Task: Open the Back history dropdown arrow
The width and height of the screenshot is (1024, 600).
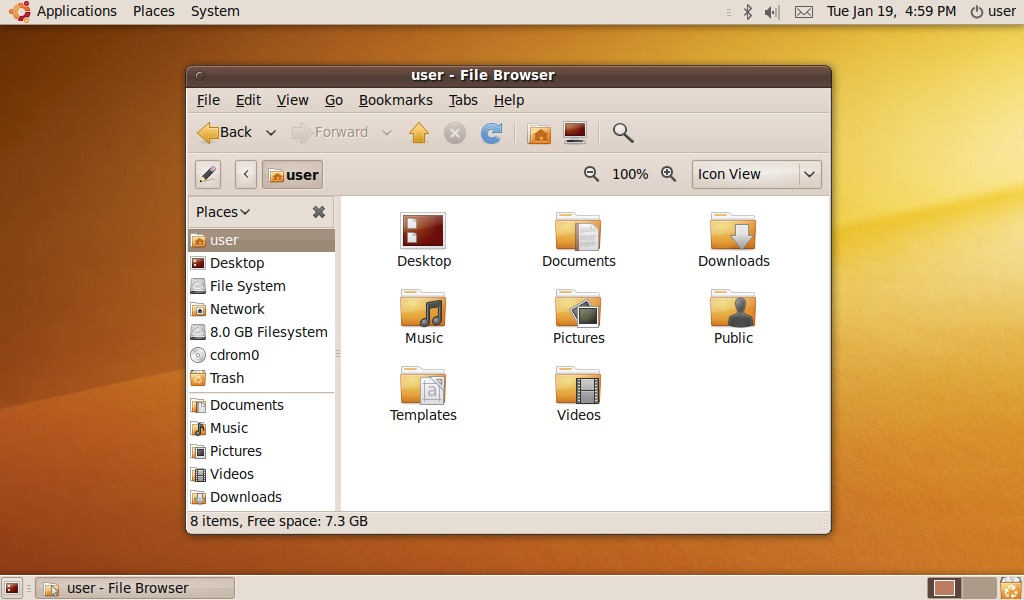Action: pos(270,133)
